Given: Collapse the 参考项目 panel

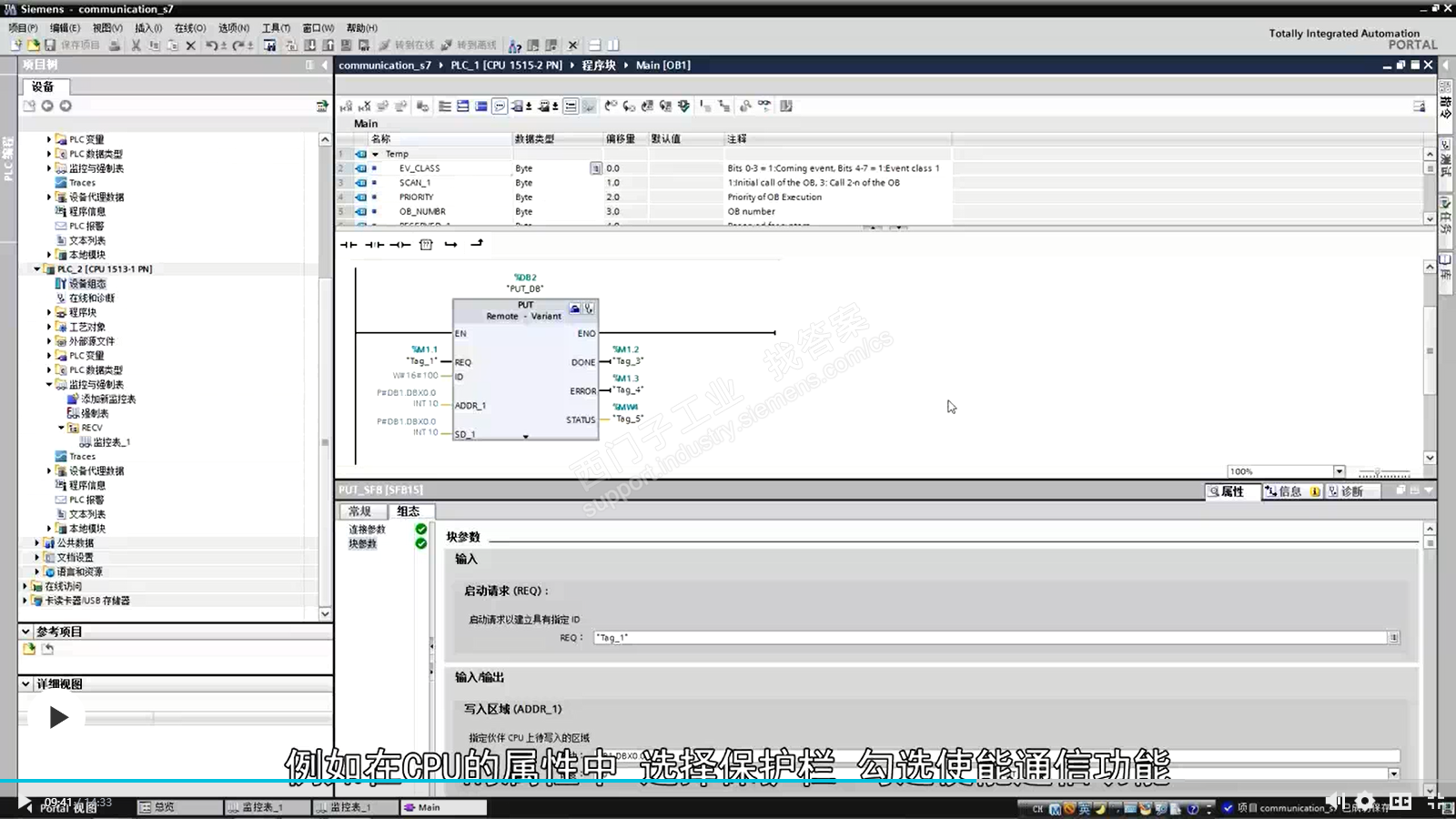Looking at the screenshot, I should pyautogui.click(x=25, y=631).
